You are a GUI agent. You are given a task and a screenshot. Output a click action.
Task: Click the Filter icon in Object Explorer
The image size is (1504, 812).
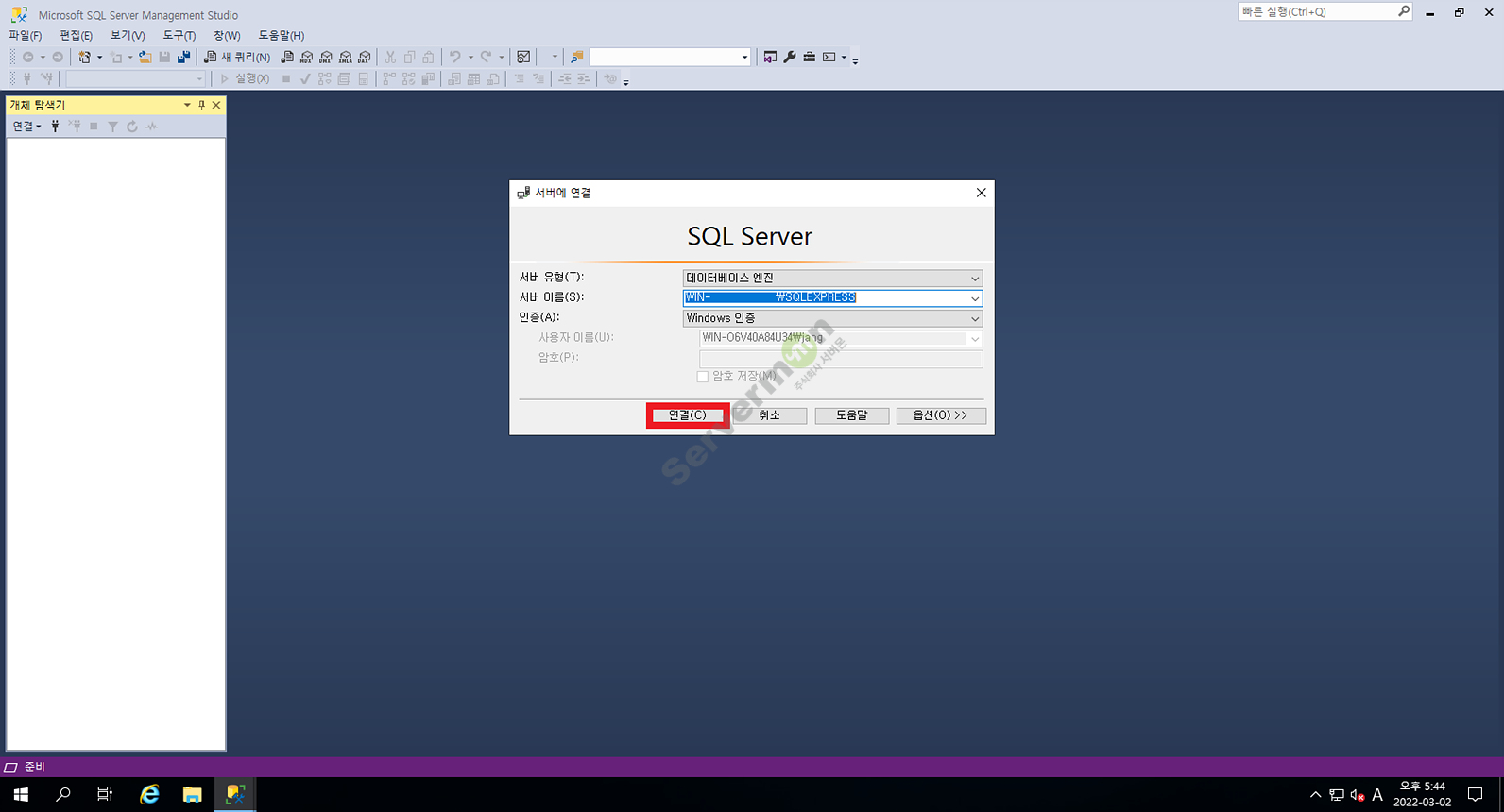[112, 127]
